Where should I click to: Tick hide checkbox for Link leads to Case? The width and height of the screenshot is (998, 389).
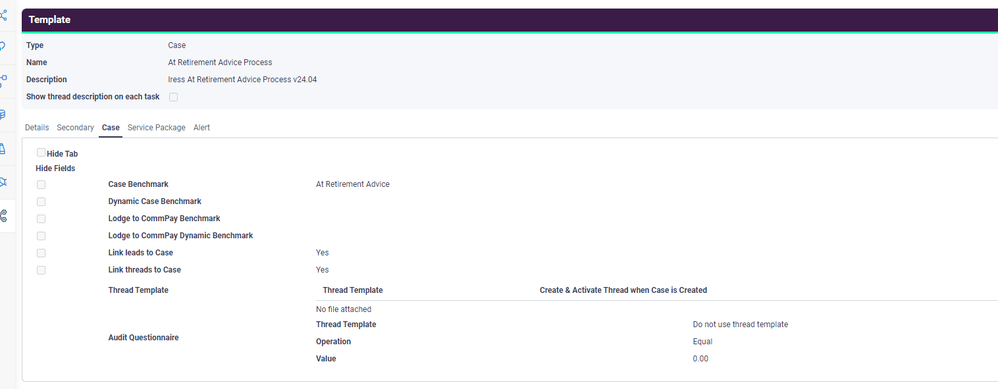41,253
